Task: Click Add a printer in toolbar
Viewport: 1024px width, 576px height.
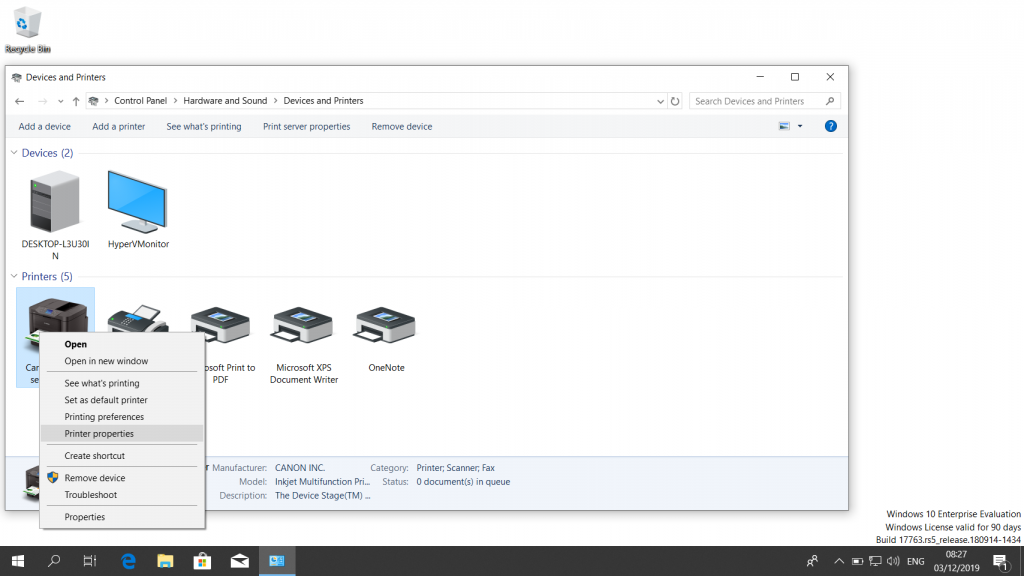Action: (x=119, y=127)
